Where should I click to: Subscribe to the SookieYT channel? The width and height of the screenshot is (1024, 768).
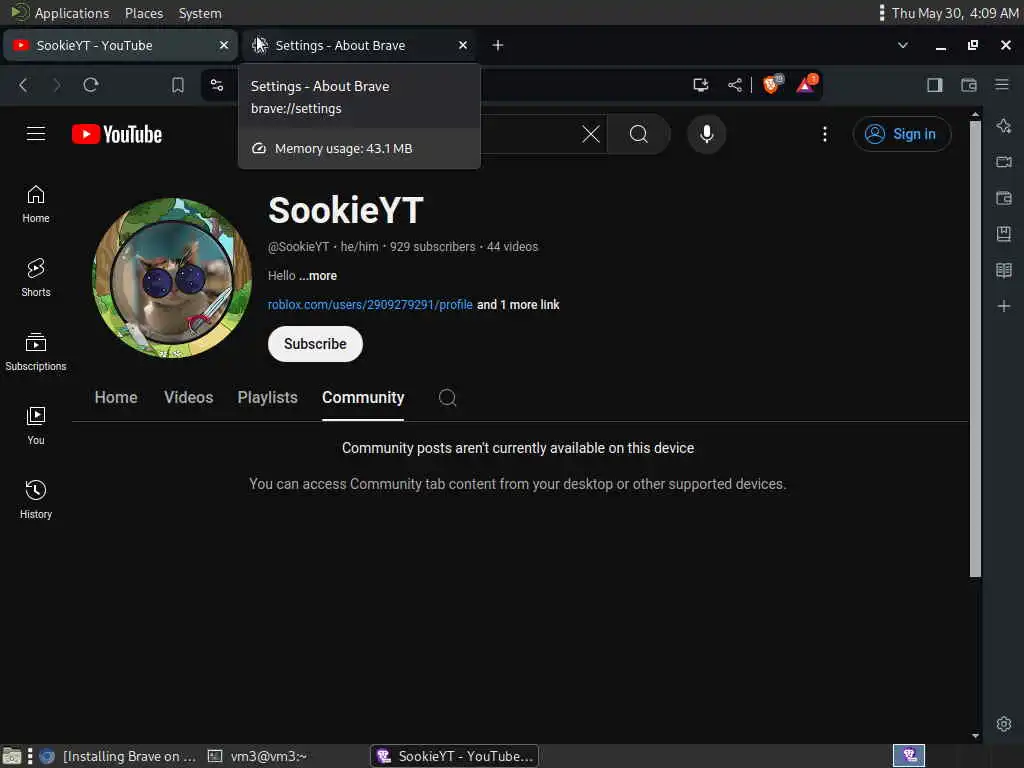tap(315, 344)
